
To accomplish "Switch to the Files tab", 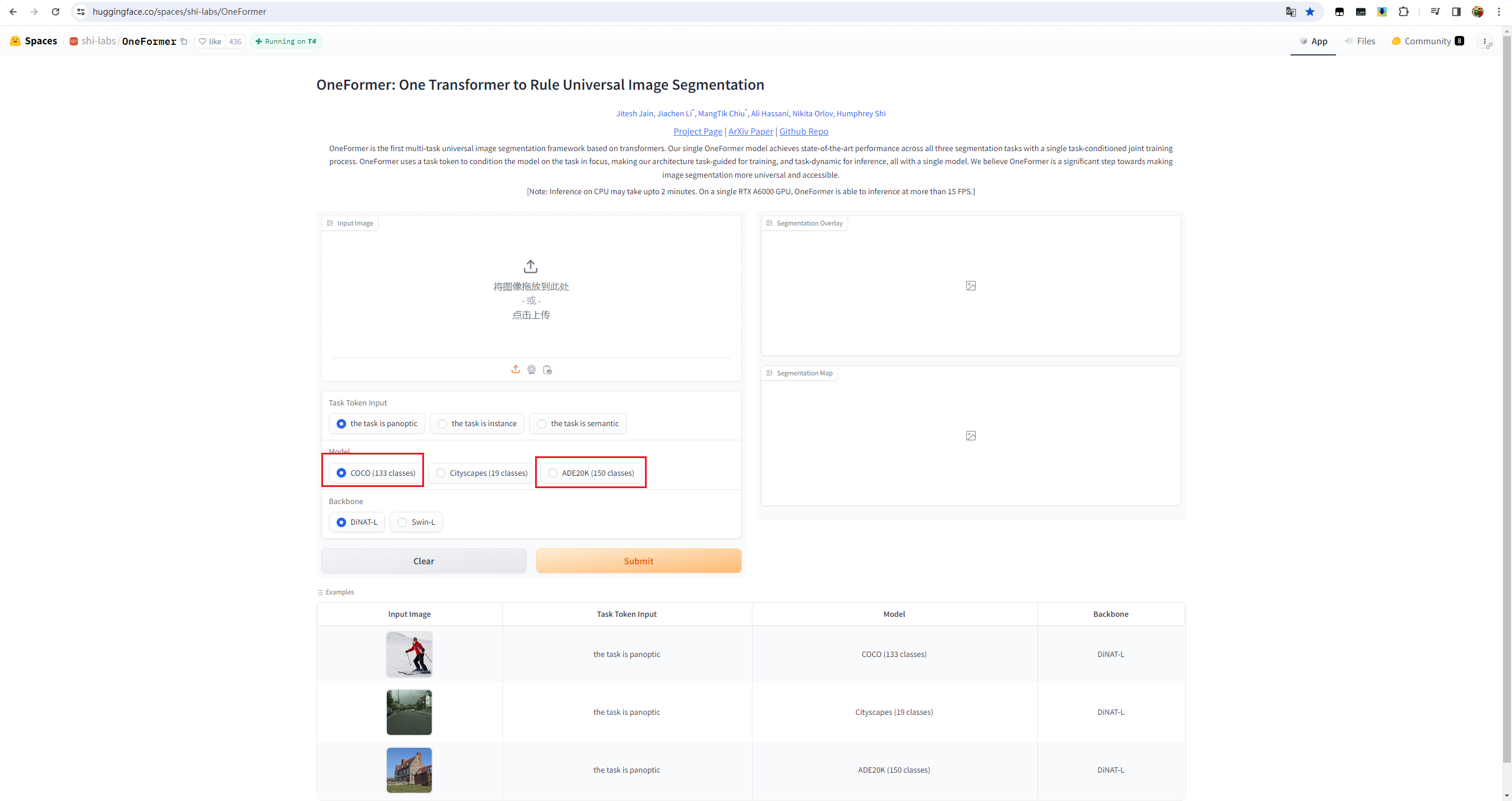I will 1360,41.
